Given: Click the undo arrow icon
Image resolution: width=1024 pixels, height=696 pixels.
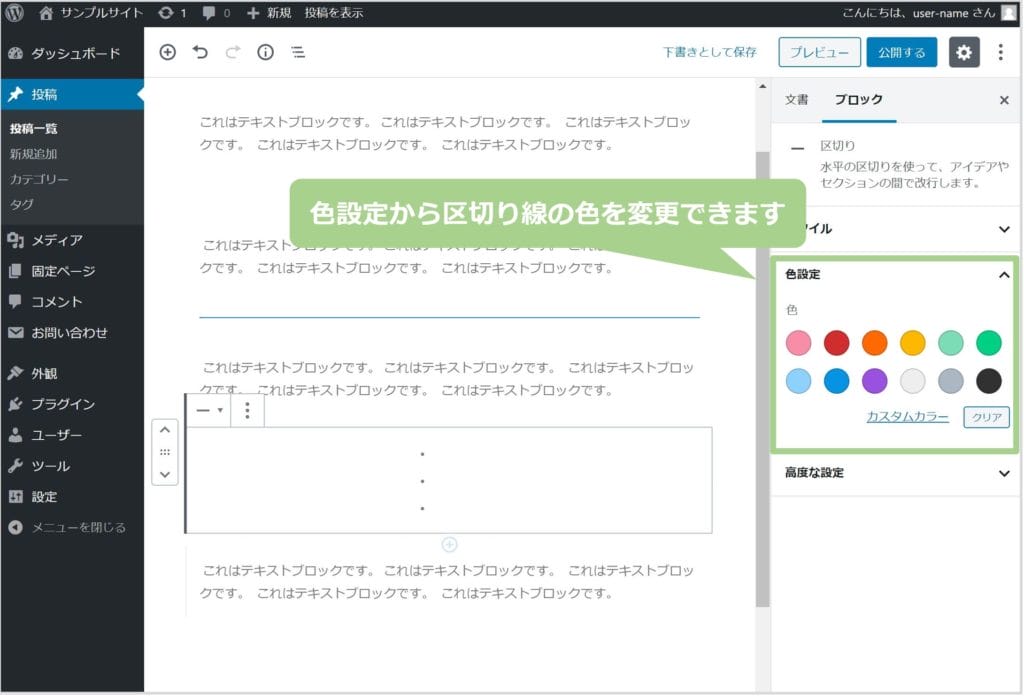Looking at the screenshot, I should click(200, 53).
